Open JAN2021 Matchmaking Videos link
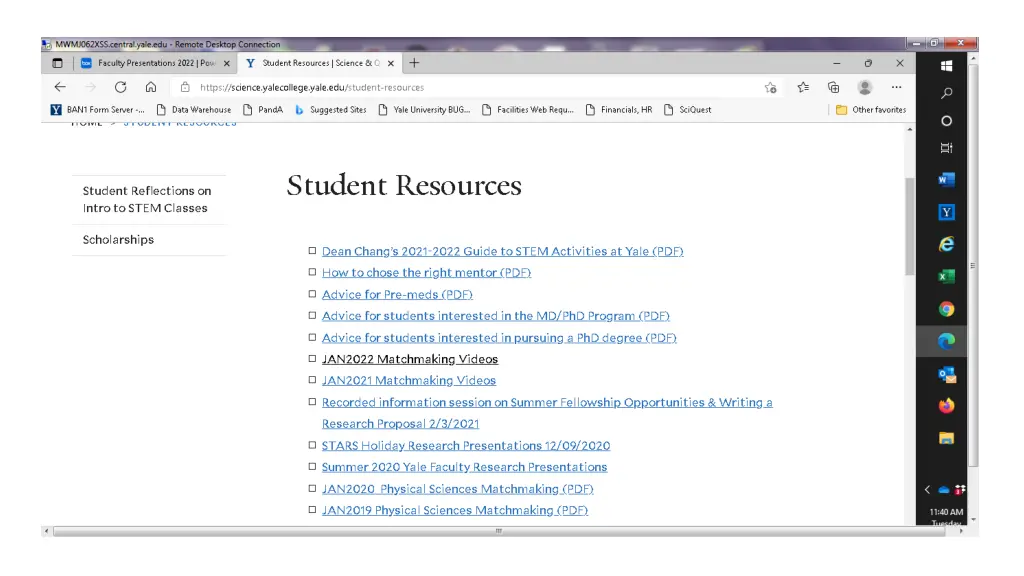Viewport: 1024px width, 576px height. coord(409,380)
